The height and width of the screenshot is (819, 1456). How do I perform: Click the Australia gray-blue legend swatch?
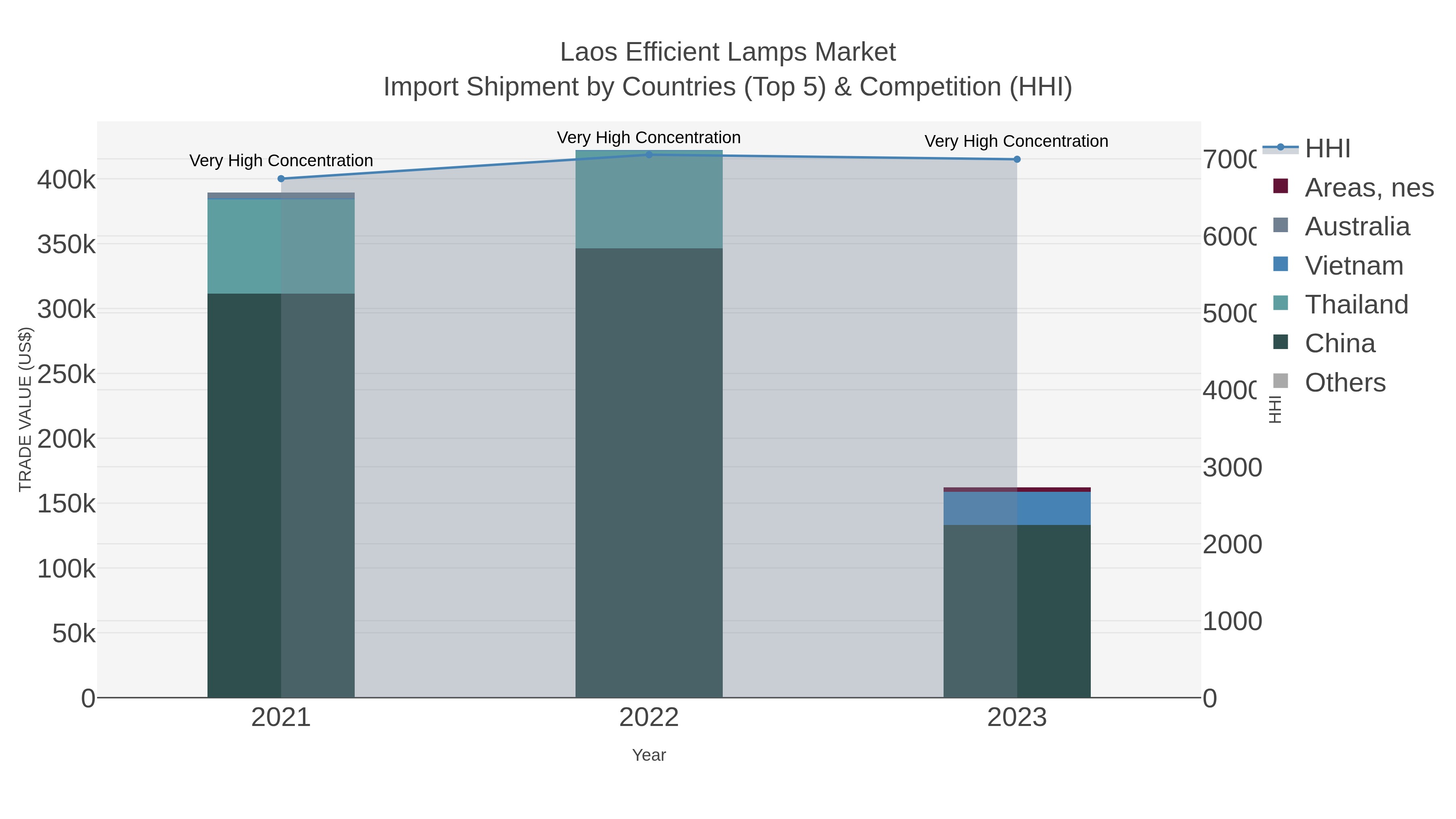click(x=1280, y=225)
